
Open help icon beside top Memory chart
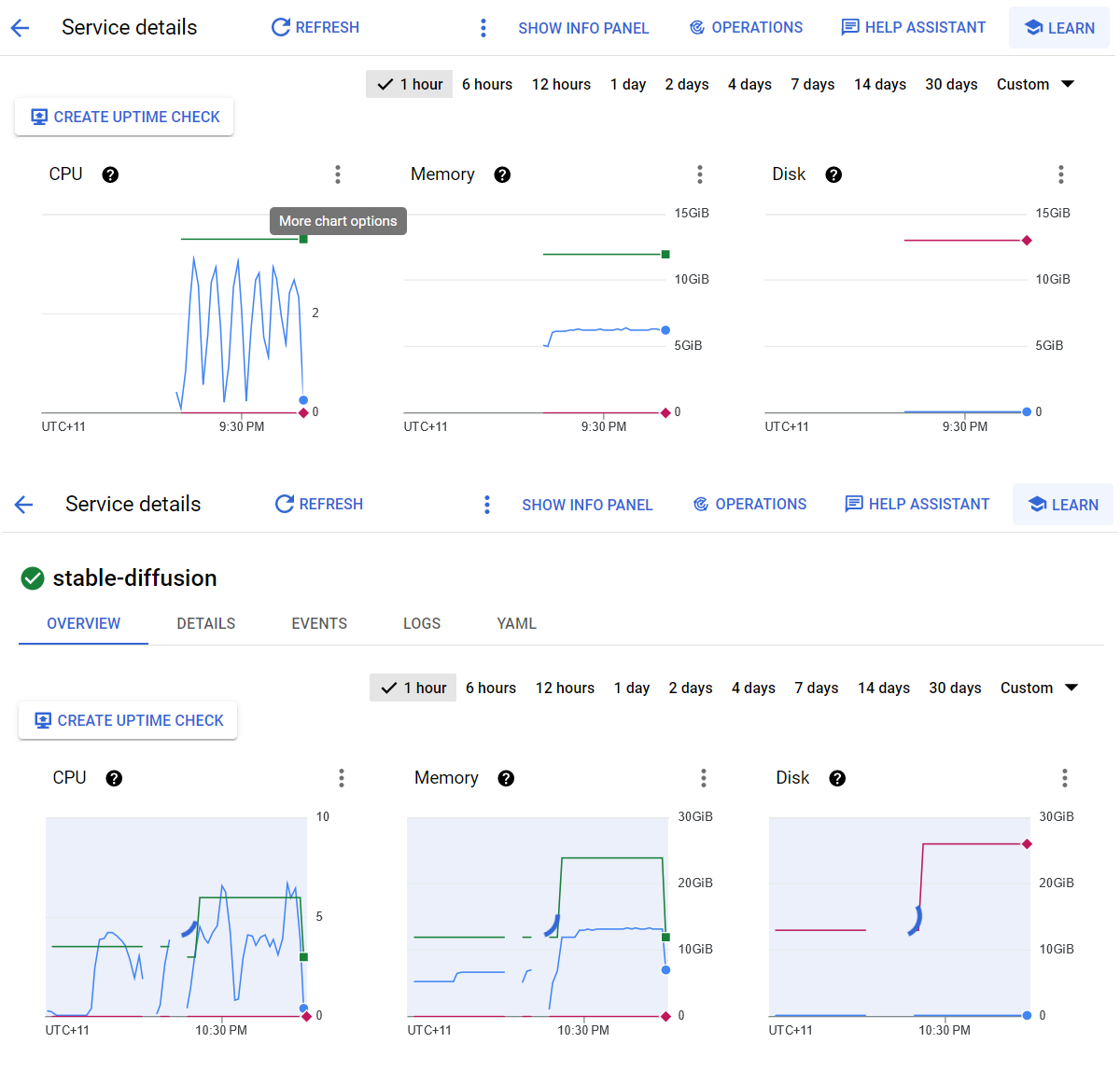502,174
